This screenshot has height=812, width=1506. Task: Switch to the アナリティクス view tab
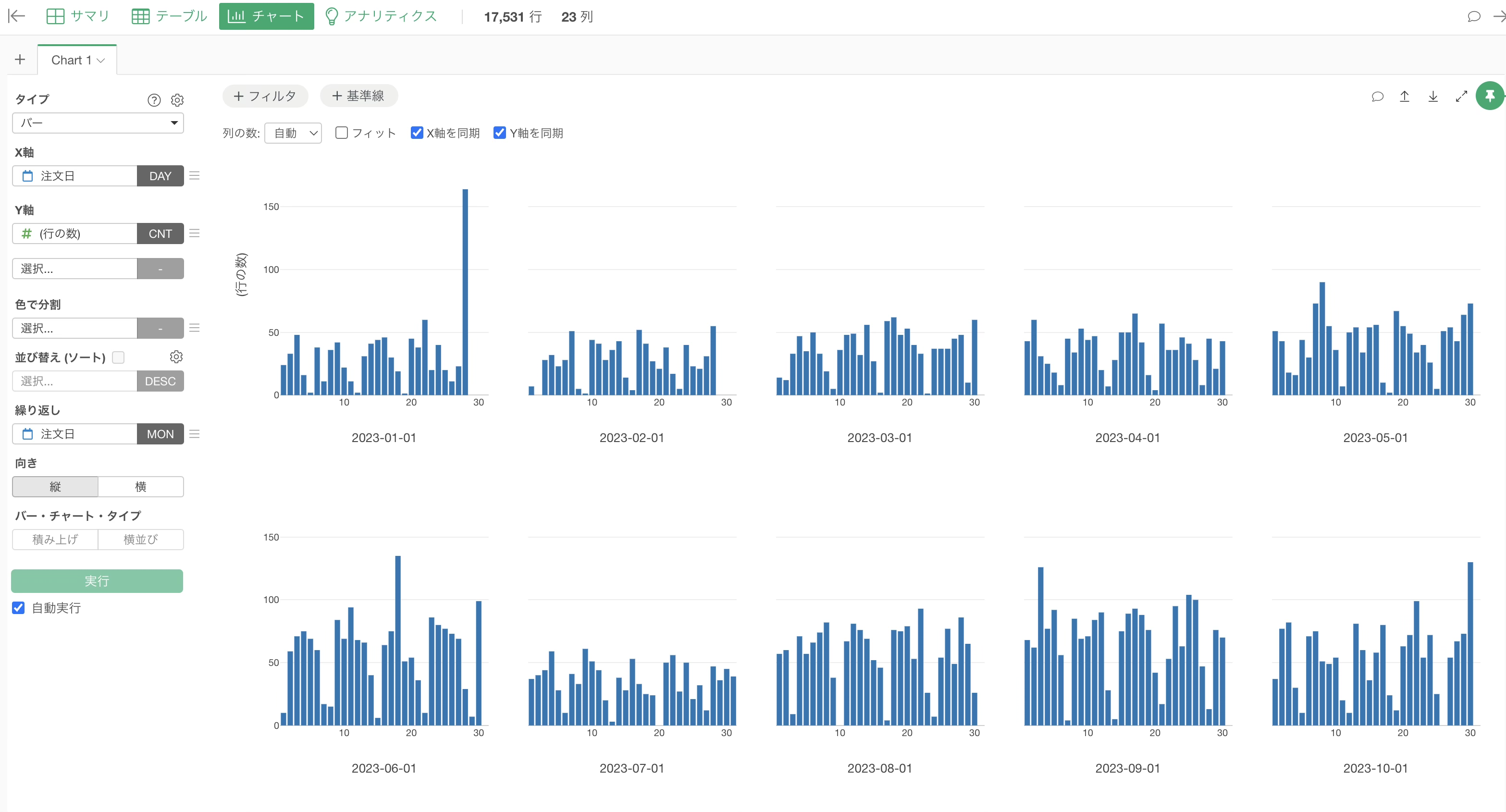coord(381,16)
